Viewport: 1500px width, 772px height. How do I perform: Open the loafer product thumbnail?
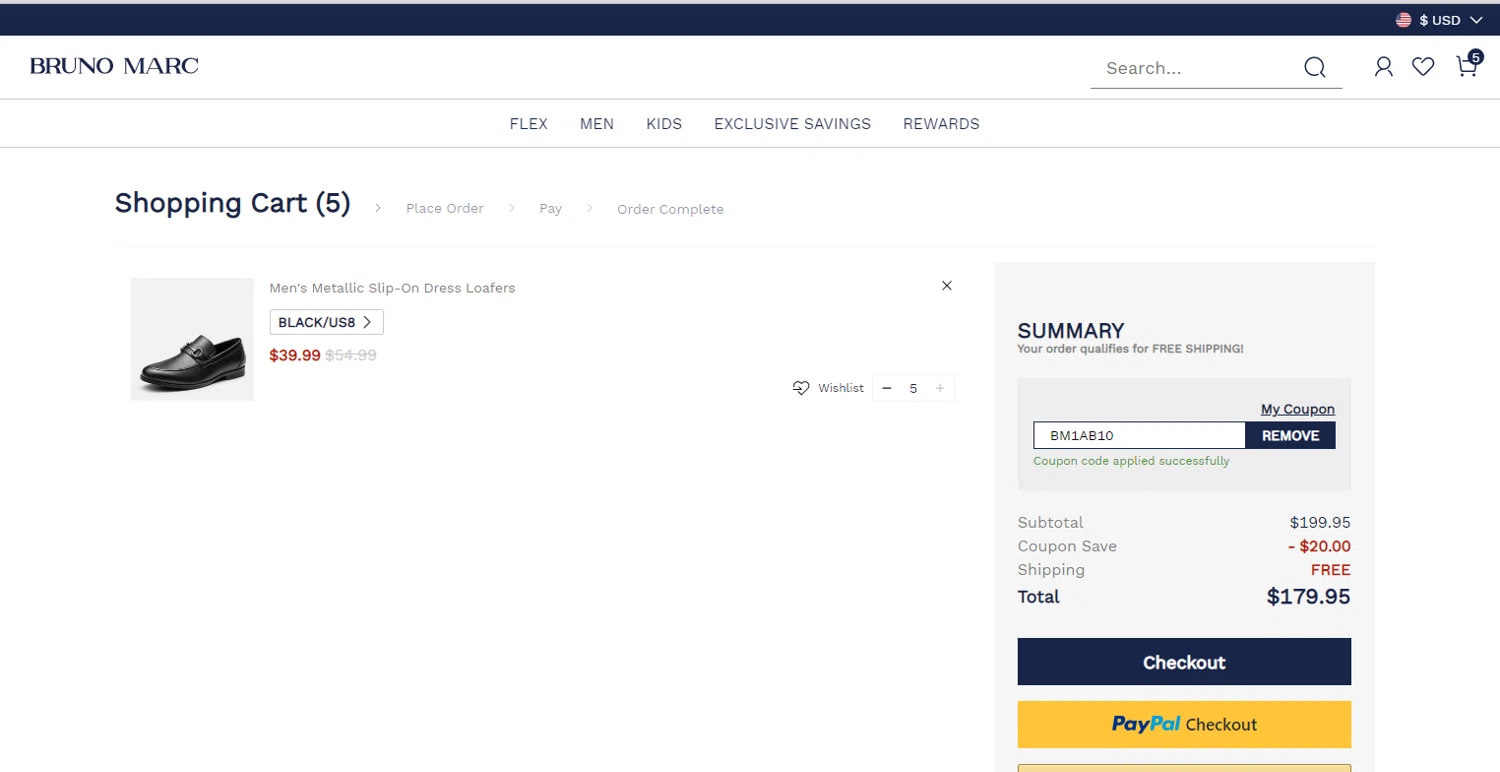tap(192, 339)
